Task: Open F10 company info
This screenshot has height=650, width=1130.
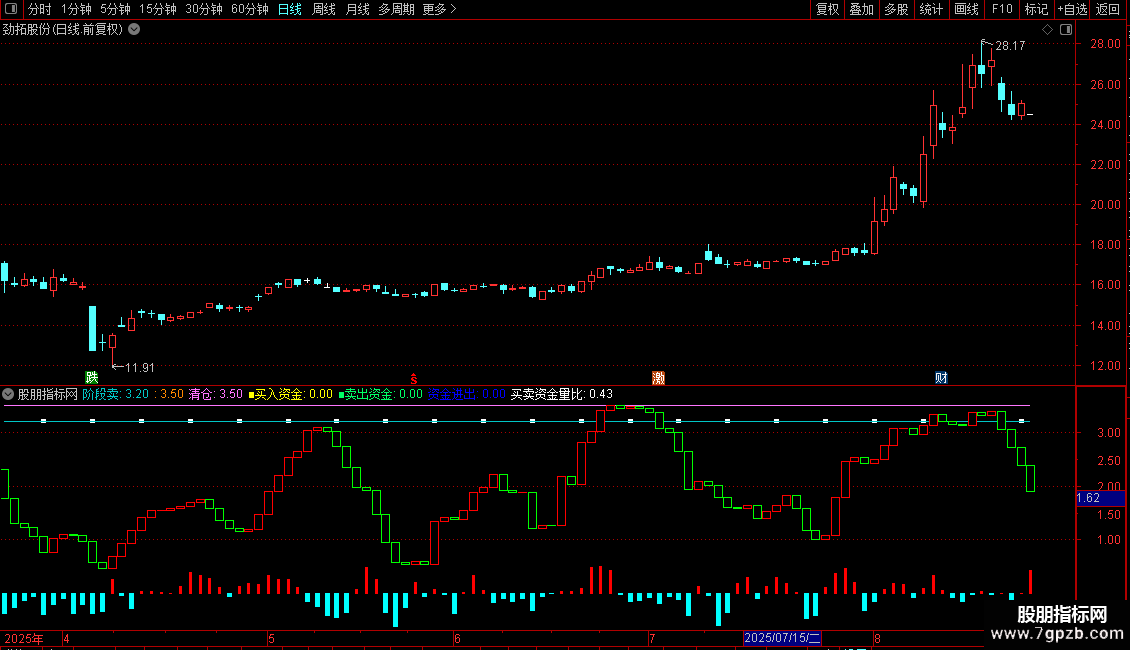Action: click(1002, 9)
